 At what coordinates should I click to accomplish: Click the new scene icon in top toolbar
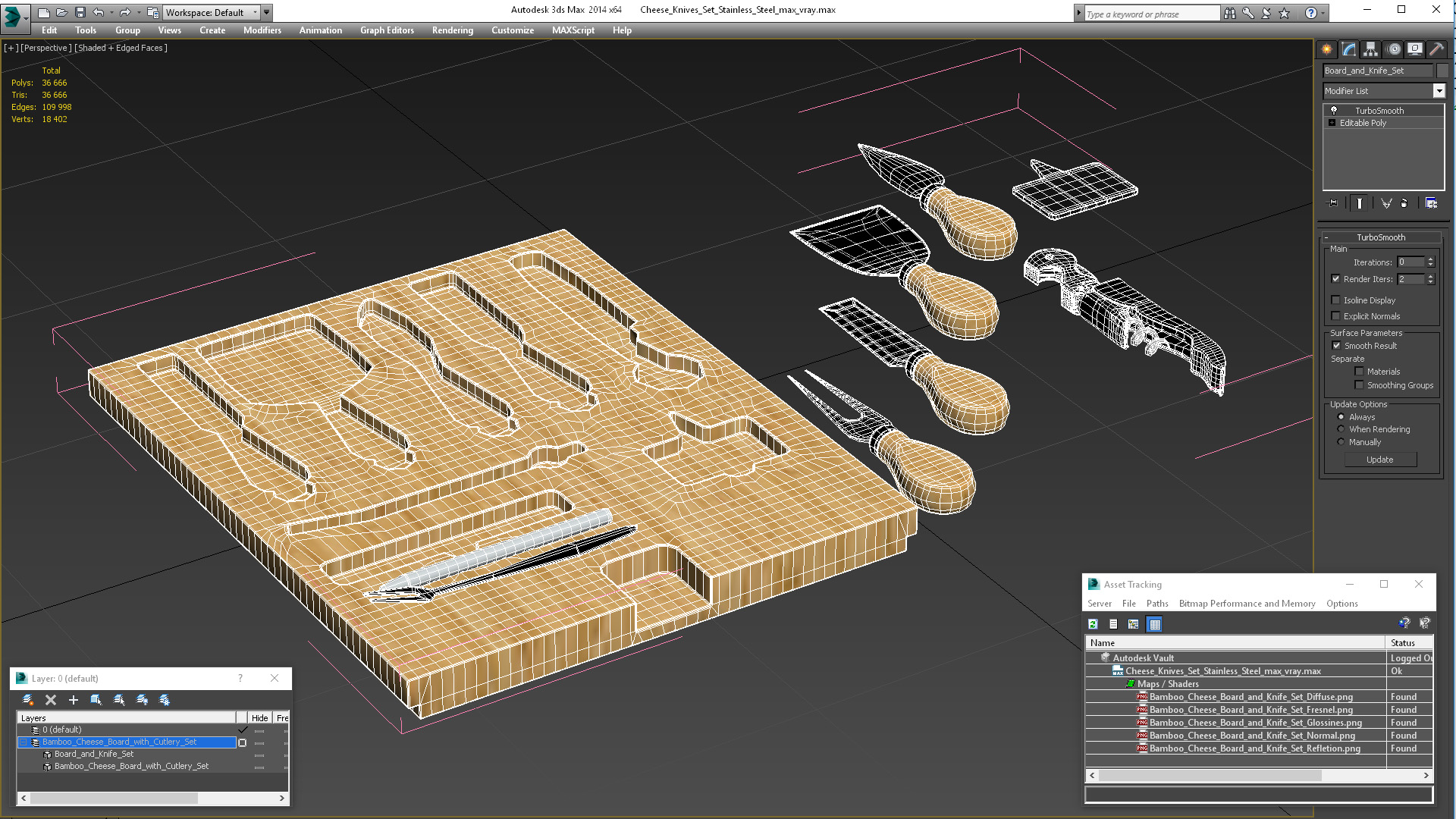44,12
